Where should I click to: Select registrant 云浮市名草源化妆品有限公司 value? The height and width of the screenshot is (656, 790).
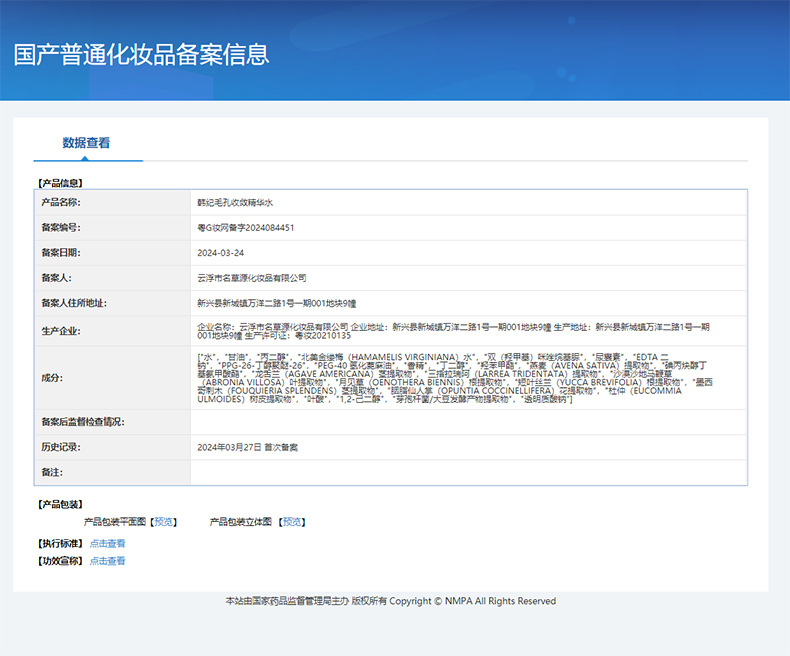pos(251,278)
